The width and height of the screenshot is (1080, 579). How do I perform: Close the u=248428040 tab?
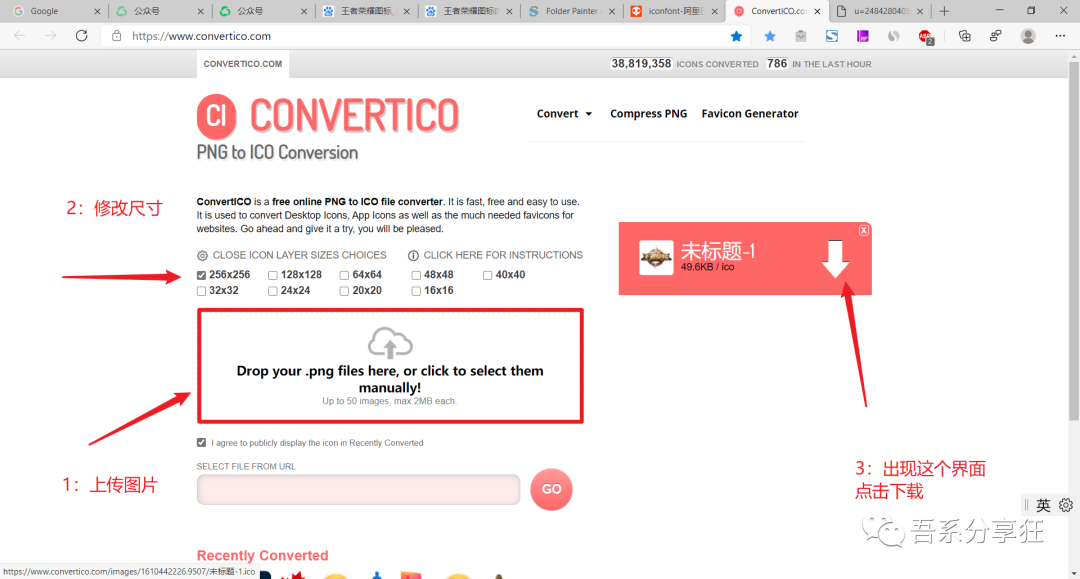coord(920,11)
